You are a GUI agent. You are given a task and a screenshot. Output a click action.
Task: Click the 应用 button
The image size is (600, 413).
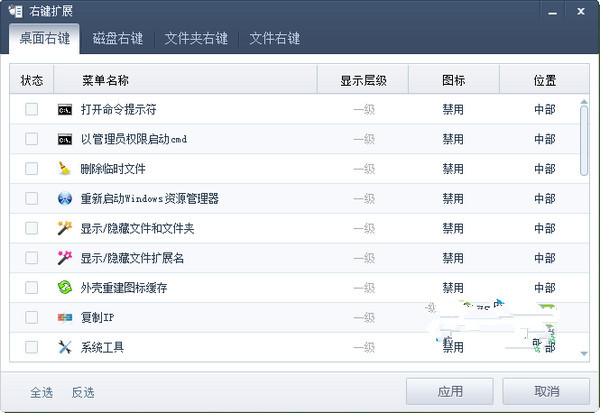(450, 392)
